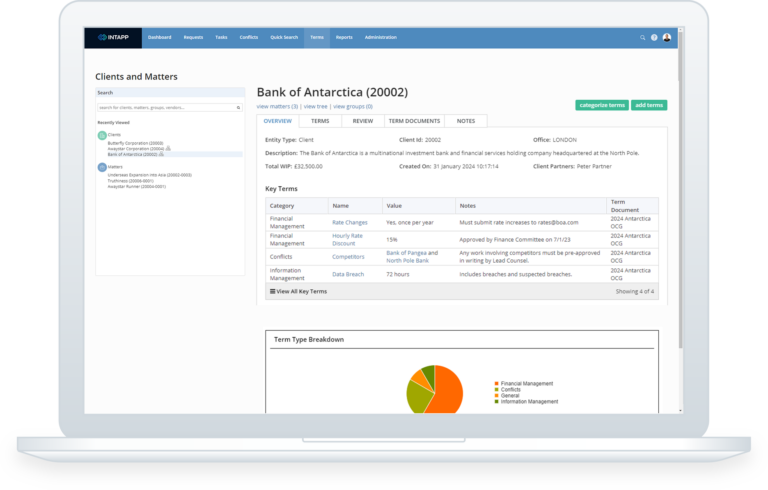
Task: Open the Reports menu item
Action: [x=344, y=37]
